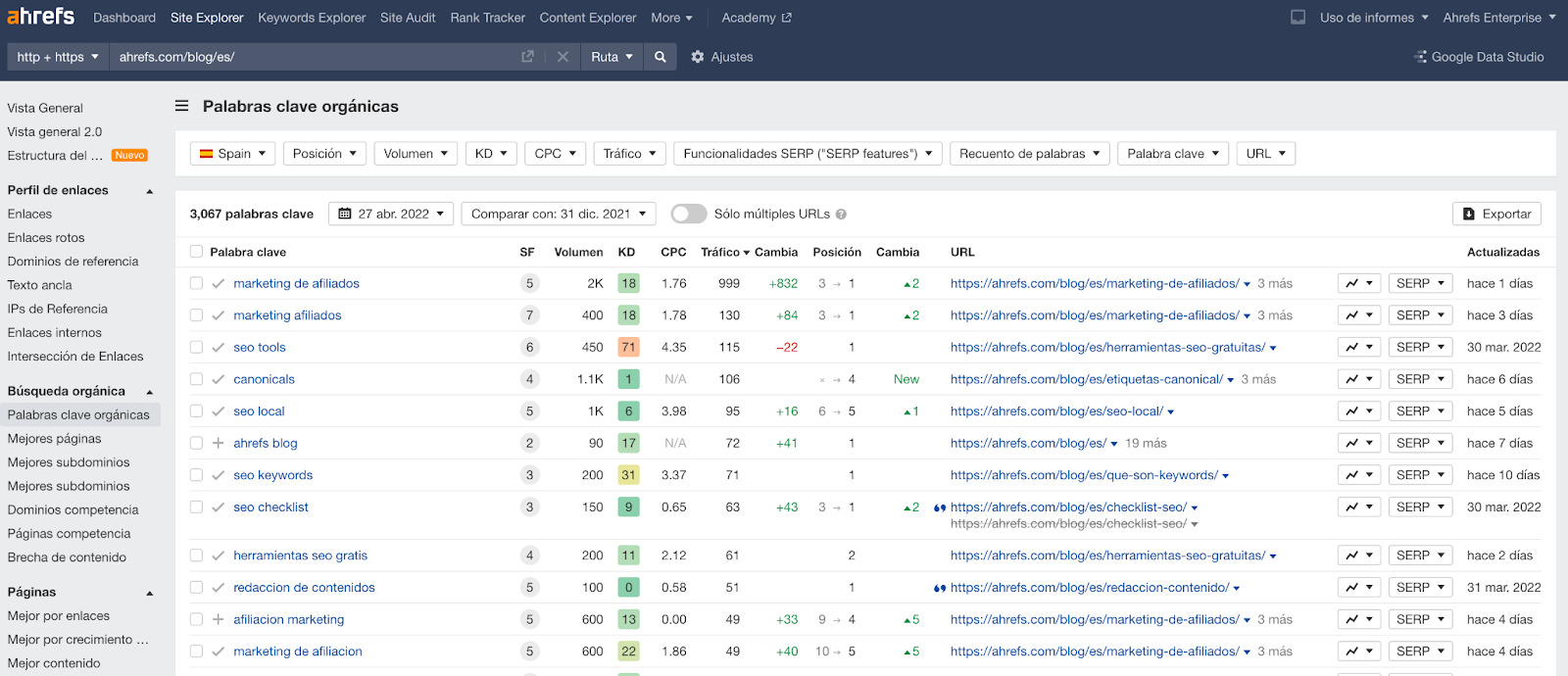This screenshot has width=1568, height=676.
Task: Click the orange KD 71 badge
Action: coord(628,347)
